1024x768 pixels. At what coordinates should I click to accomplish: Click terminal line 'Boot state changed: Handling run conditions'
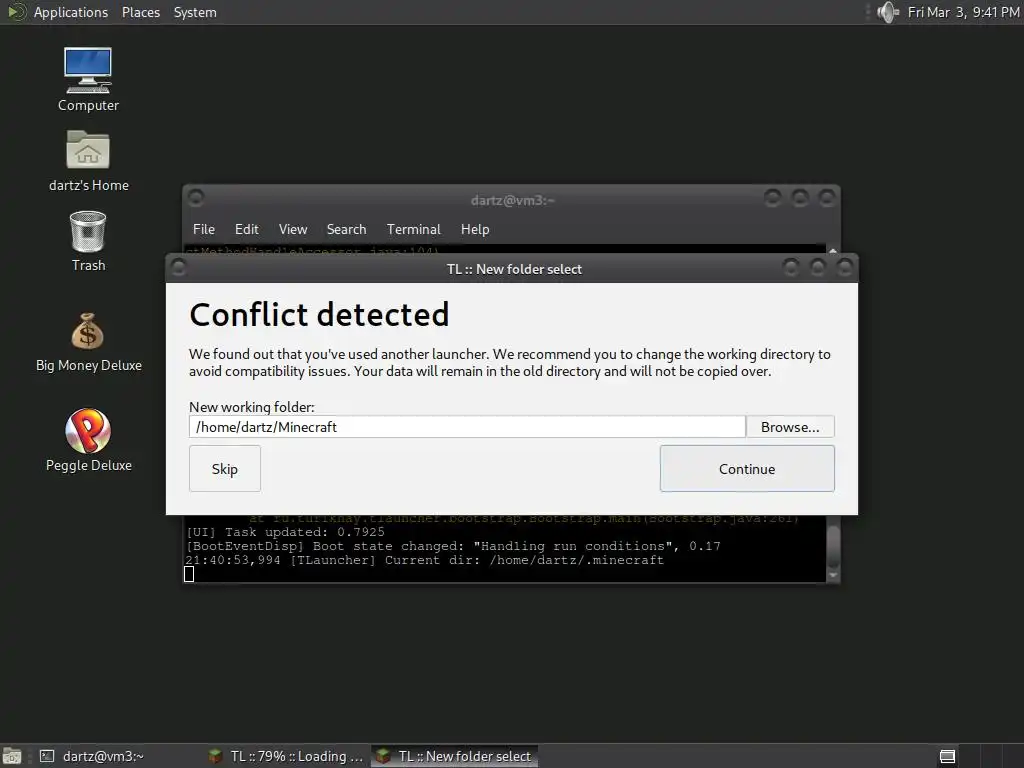point(453,546)
